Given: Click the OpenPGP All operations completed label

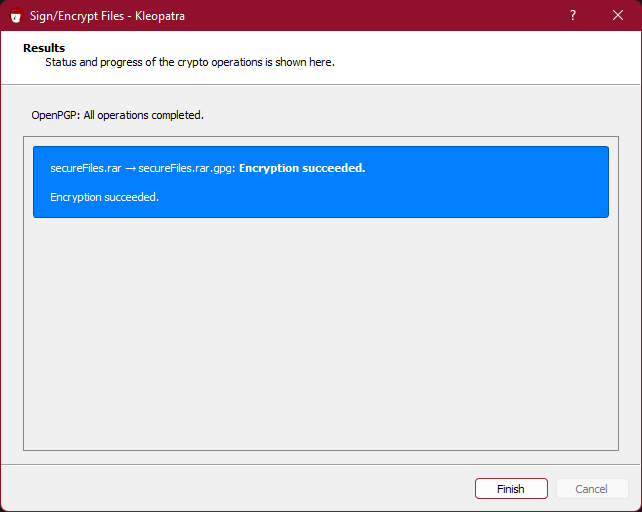Looking at the screenshot, I should (x=118, y=116).
